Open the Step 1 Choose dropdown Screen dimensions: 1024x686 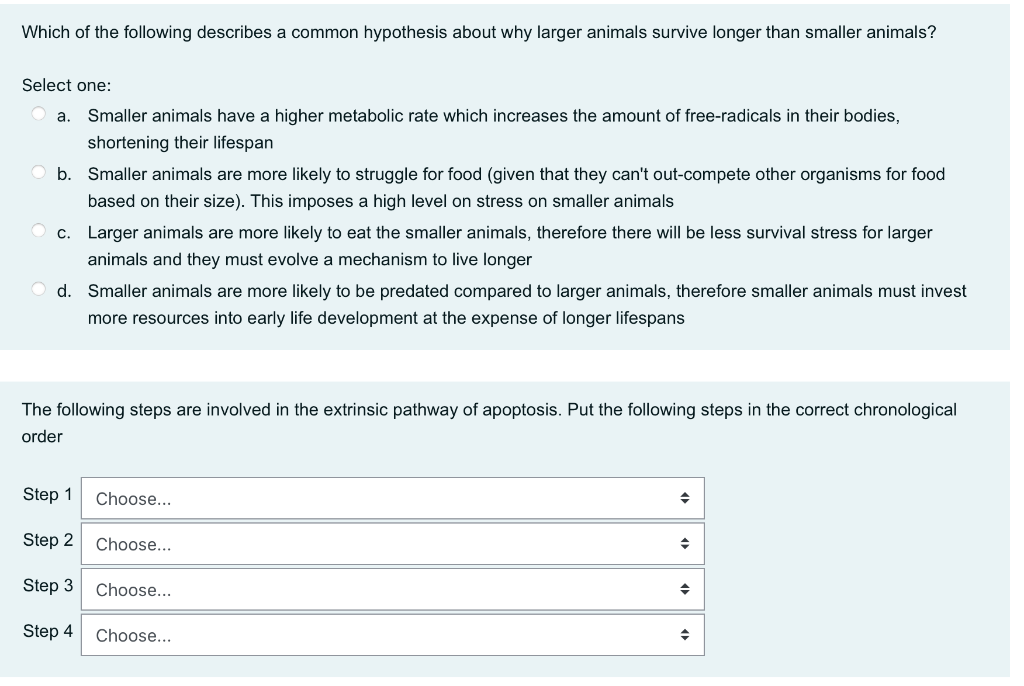point(390,498)
